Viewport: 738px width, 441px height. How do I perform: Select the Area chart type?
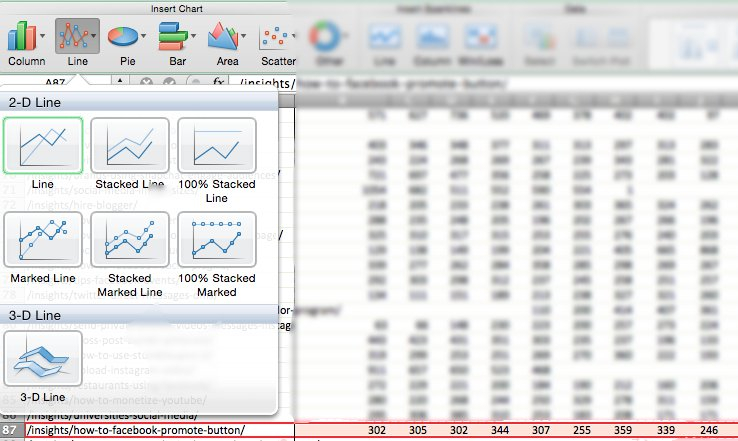pyautogui.click(x=227, y=43)
